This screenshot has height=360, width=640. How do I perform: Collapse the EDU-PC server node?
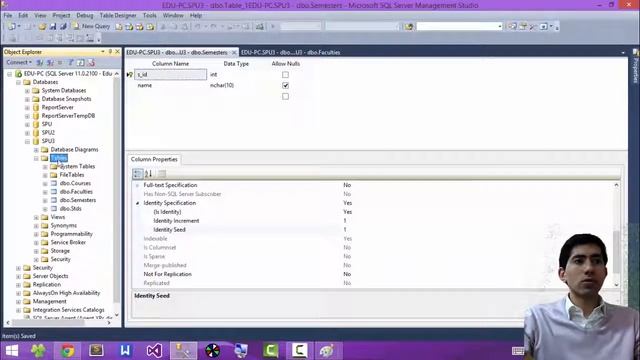point(9,74)
